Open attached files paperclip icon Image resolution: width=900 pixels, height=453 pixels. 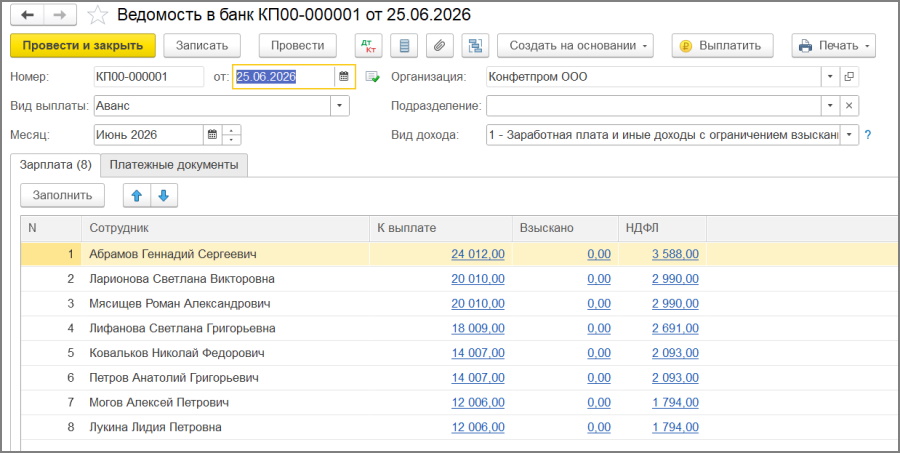pyautogui.click(x=440, y=46)
